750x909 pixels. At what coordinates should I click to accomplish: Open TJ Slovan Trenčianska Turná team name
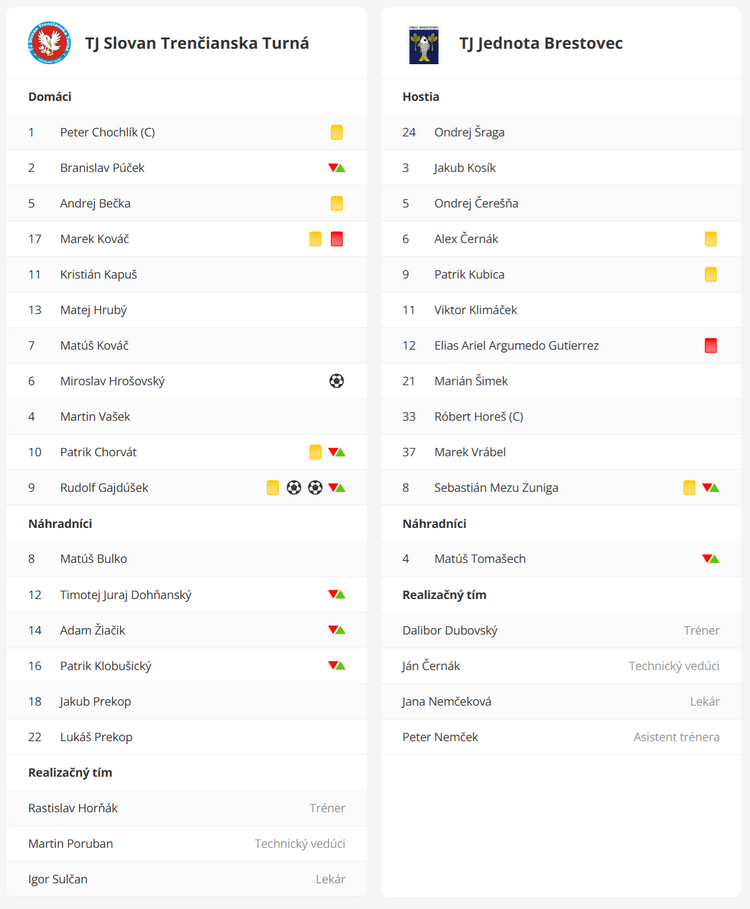click(197, 43)
